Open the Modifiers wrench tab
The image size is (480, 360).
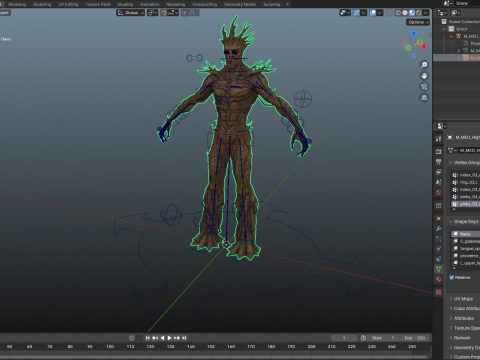pos(439,229)
